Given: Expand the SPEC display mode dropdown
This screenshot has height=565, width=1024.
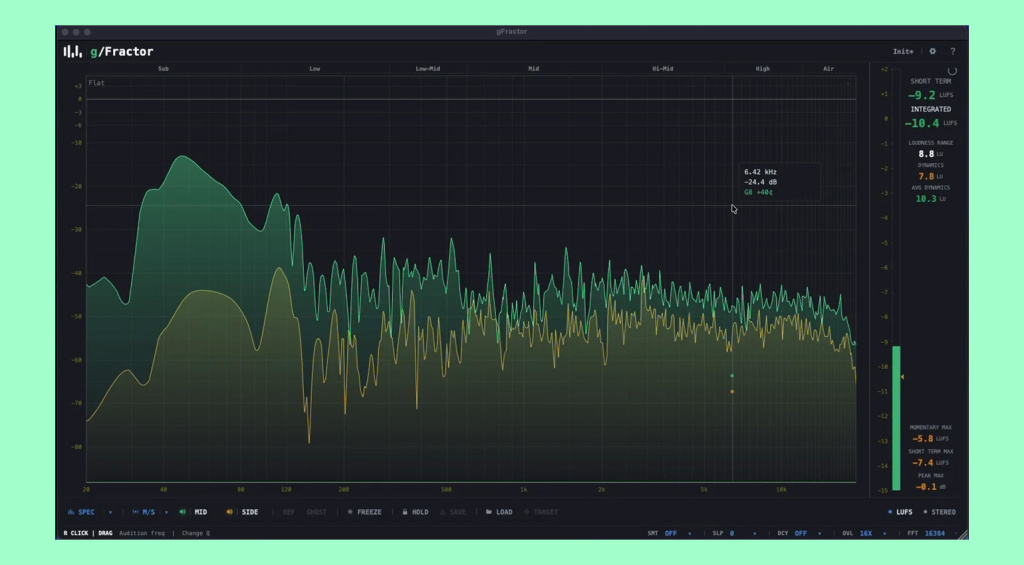Looking at the screenshot, I should (110, 513).
